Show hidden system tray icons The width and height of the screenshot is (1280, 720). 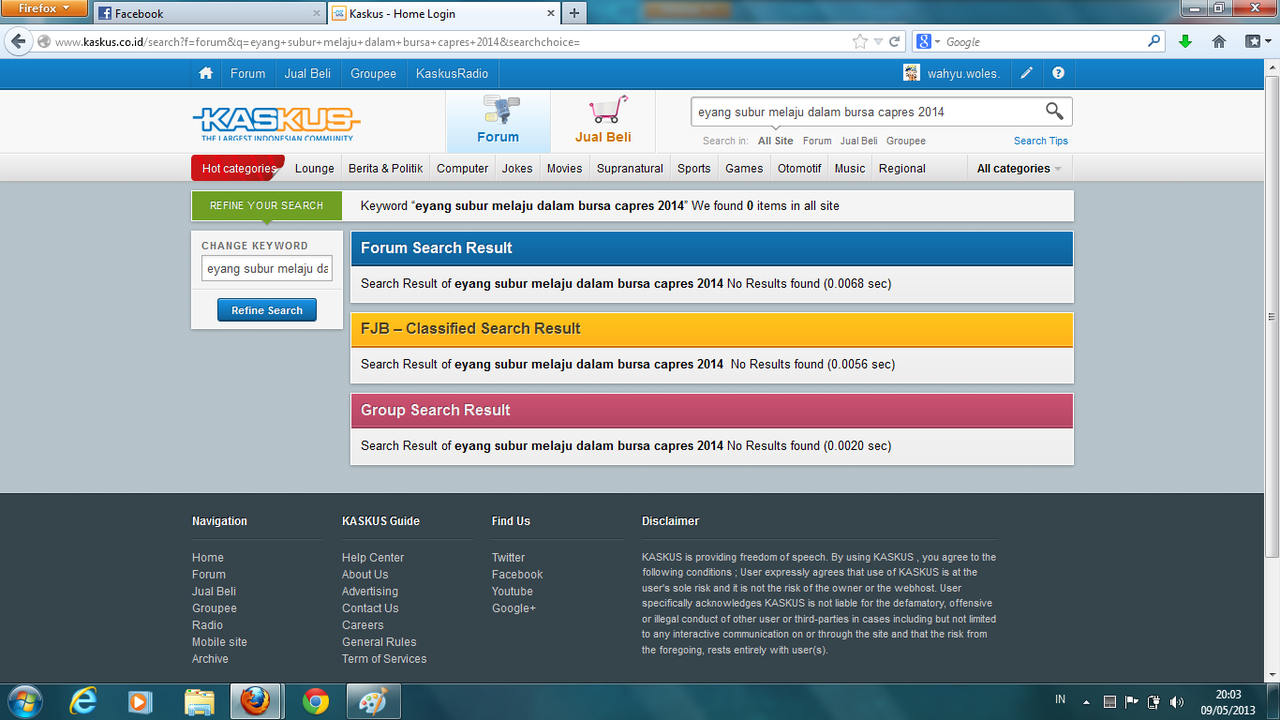(x=1086, y=701)
